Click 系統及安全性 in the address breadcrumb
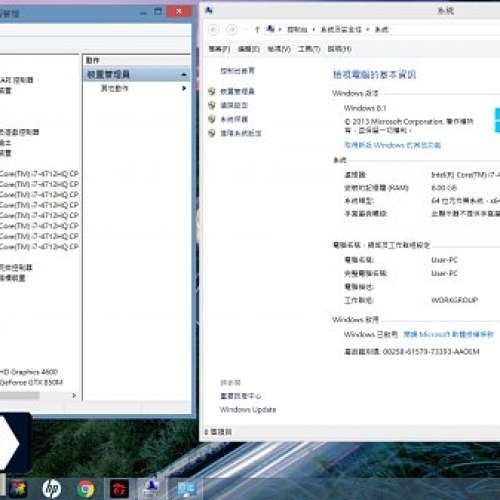 [341, 30]
